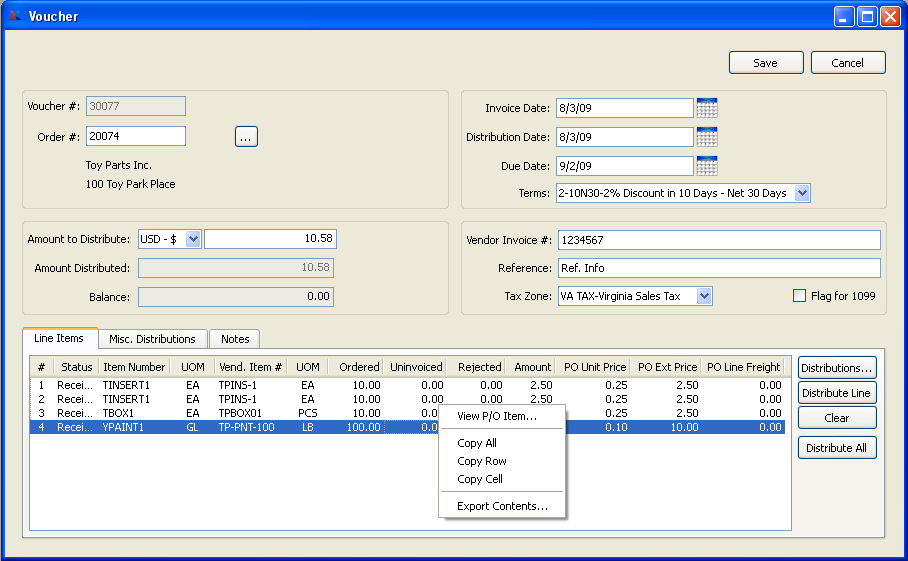Open the Distribution Date calendar picker
The image size is (908, 561).
pyautogui.click(x=707, y=137)
